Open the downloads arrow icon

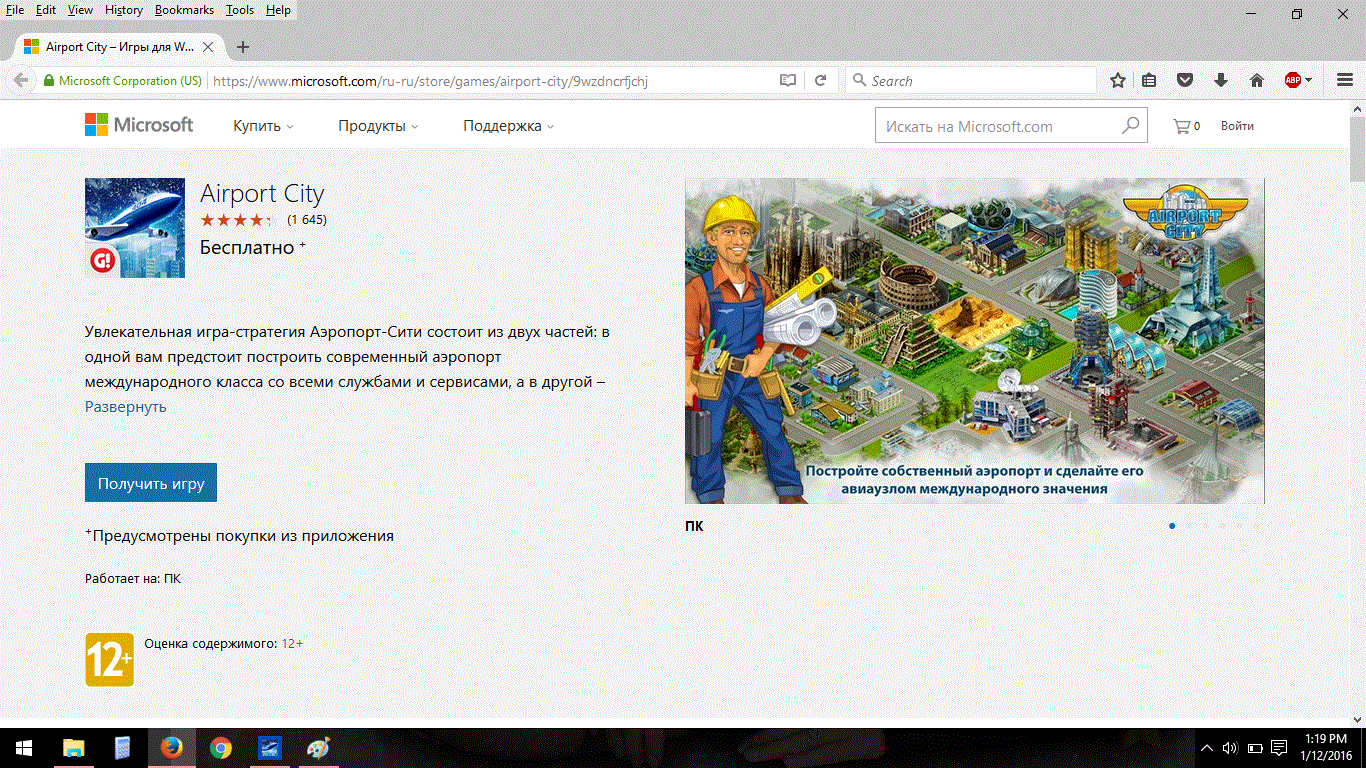click(x=1220, y=81)
